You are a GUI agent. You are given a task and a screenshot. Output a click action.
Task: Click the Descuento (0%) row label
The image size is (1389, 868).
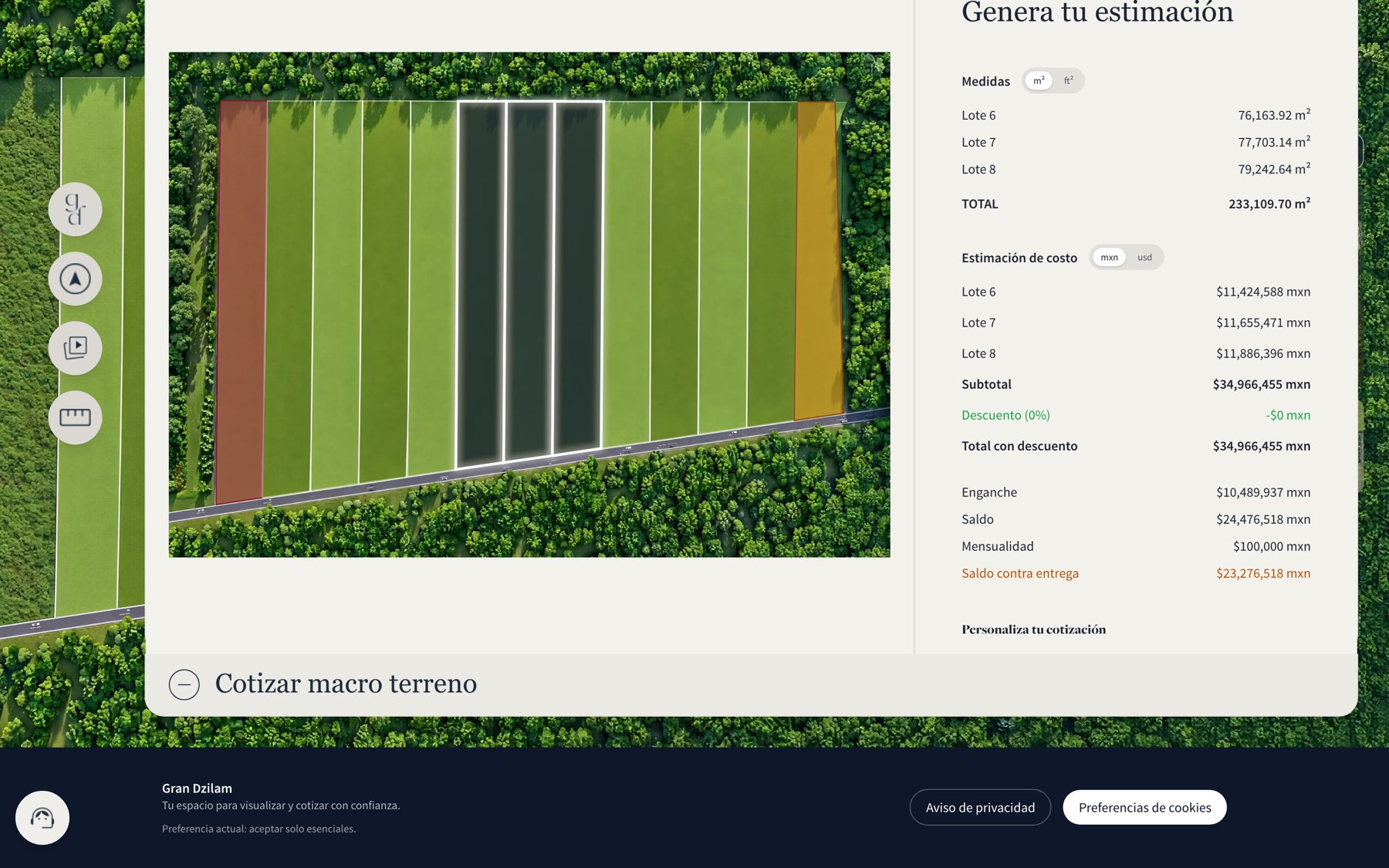[x=1005, y=415]
